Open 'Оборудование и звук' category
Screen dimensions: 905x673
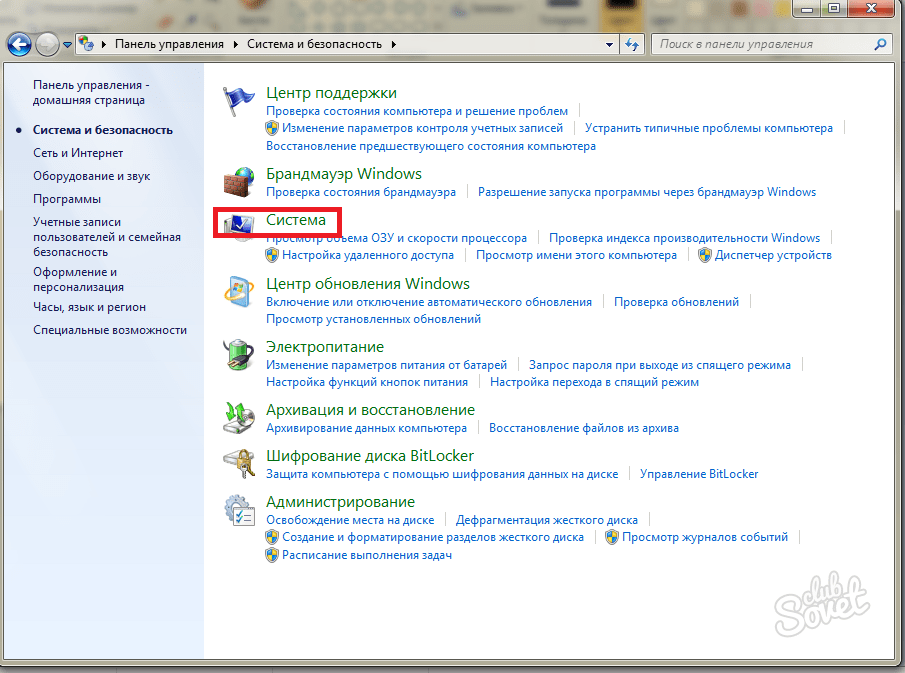click(91, 176)
